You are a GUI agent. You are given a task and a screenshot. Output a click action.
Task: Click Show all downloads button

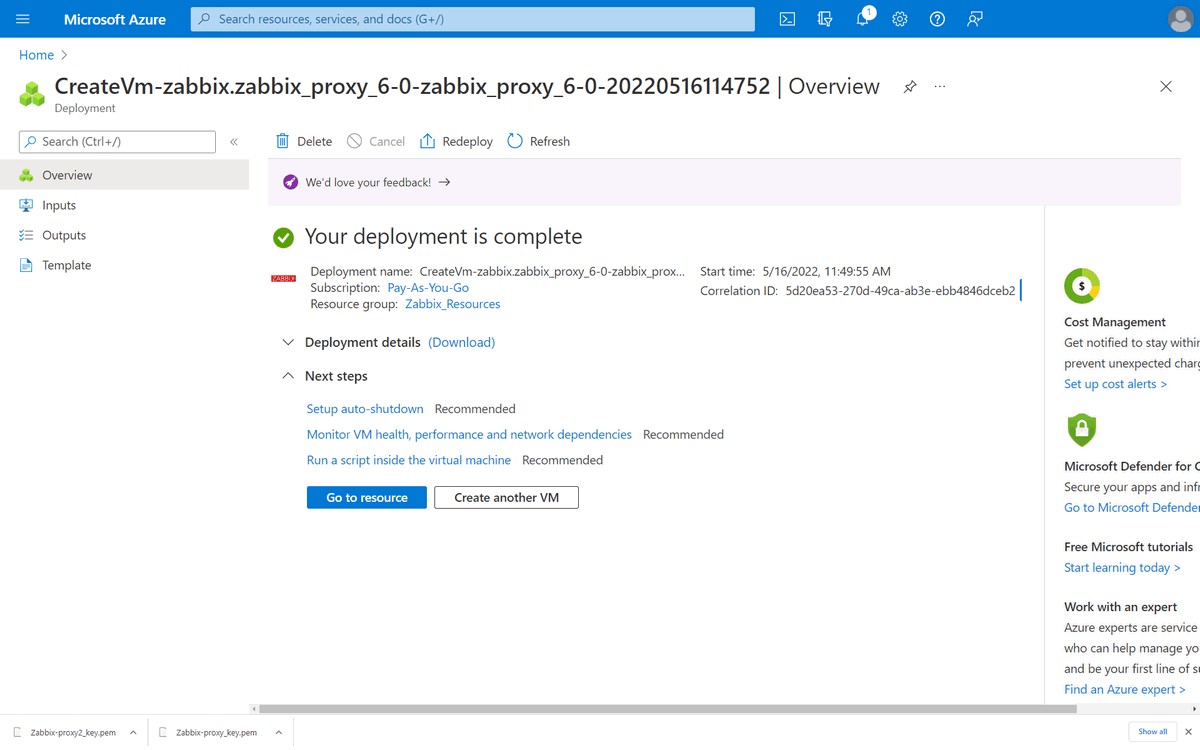tap(1153, 732)
